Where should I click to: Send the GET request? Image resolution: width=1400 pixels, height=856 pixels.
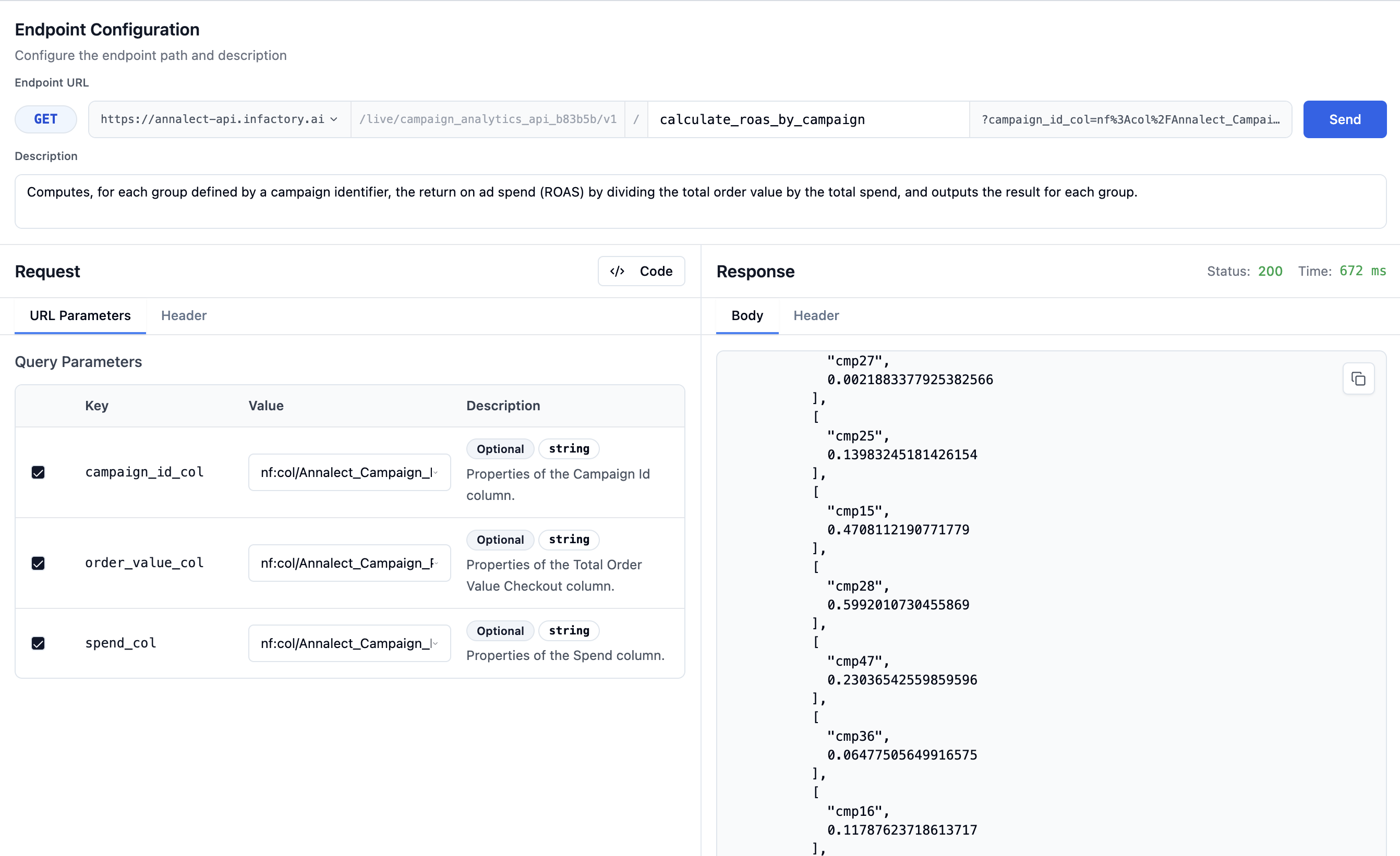tap(1344, 119)
